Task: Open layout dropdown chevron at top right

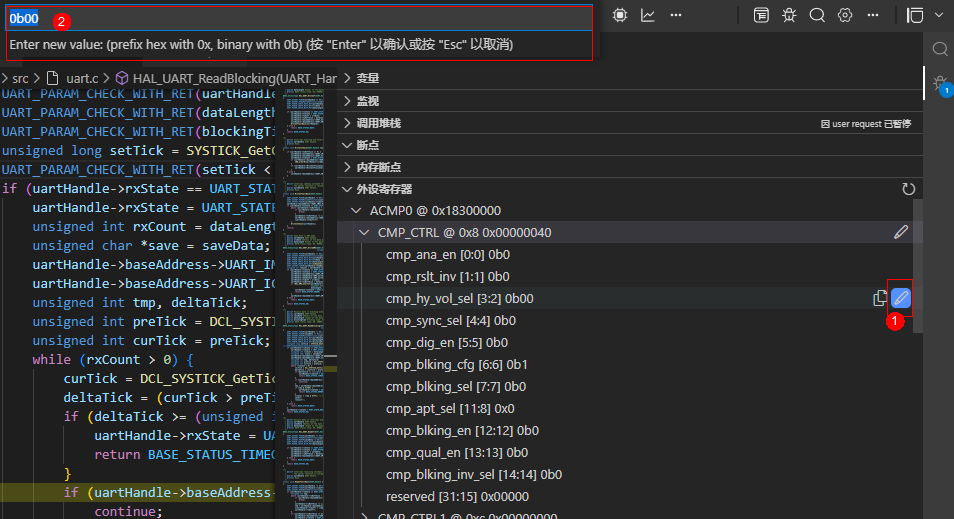Action: pyautogui.click(x=939, y=15)
